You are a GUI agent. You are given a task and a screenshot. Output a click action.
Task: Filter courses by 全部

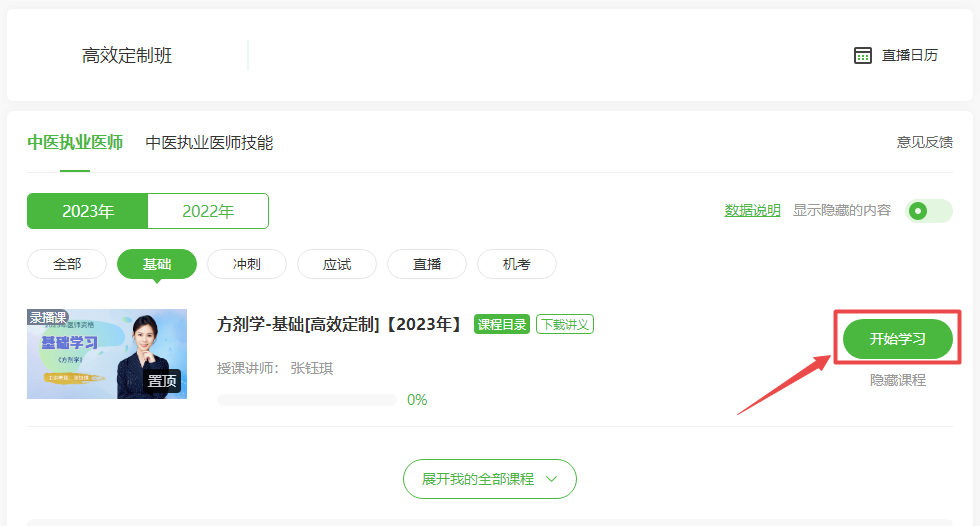pyautogui.click(x=67, y=264)
